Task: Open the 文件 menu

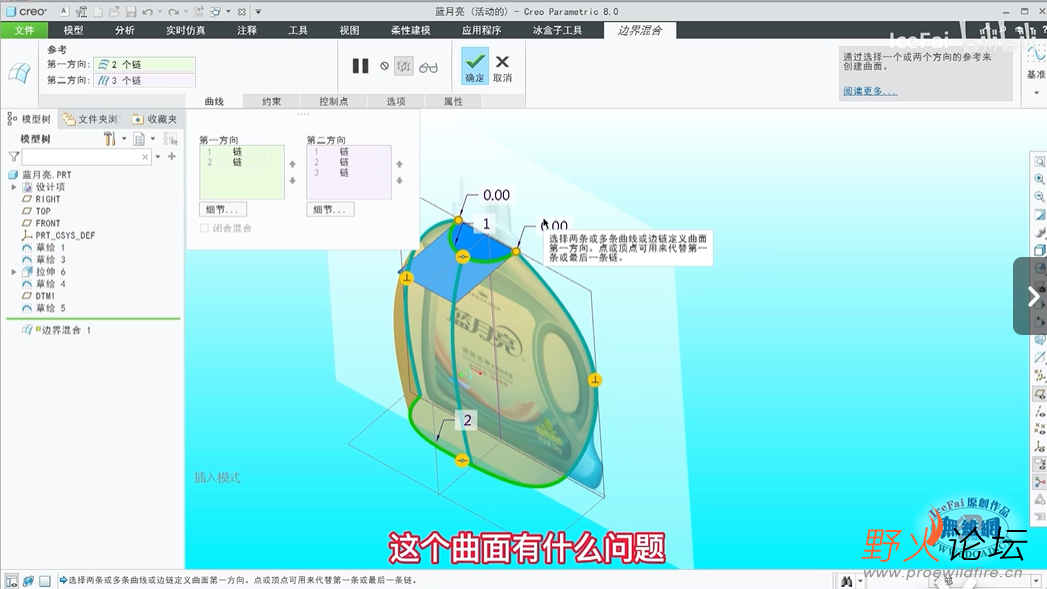Action: pyautogui.click(x=24, y=30)
